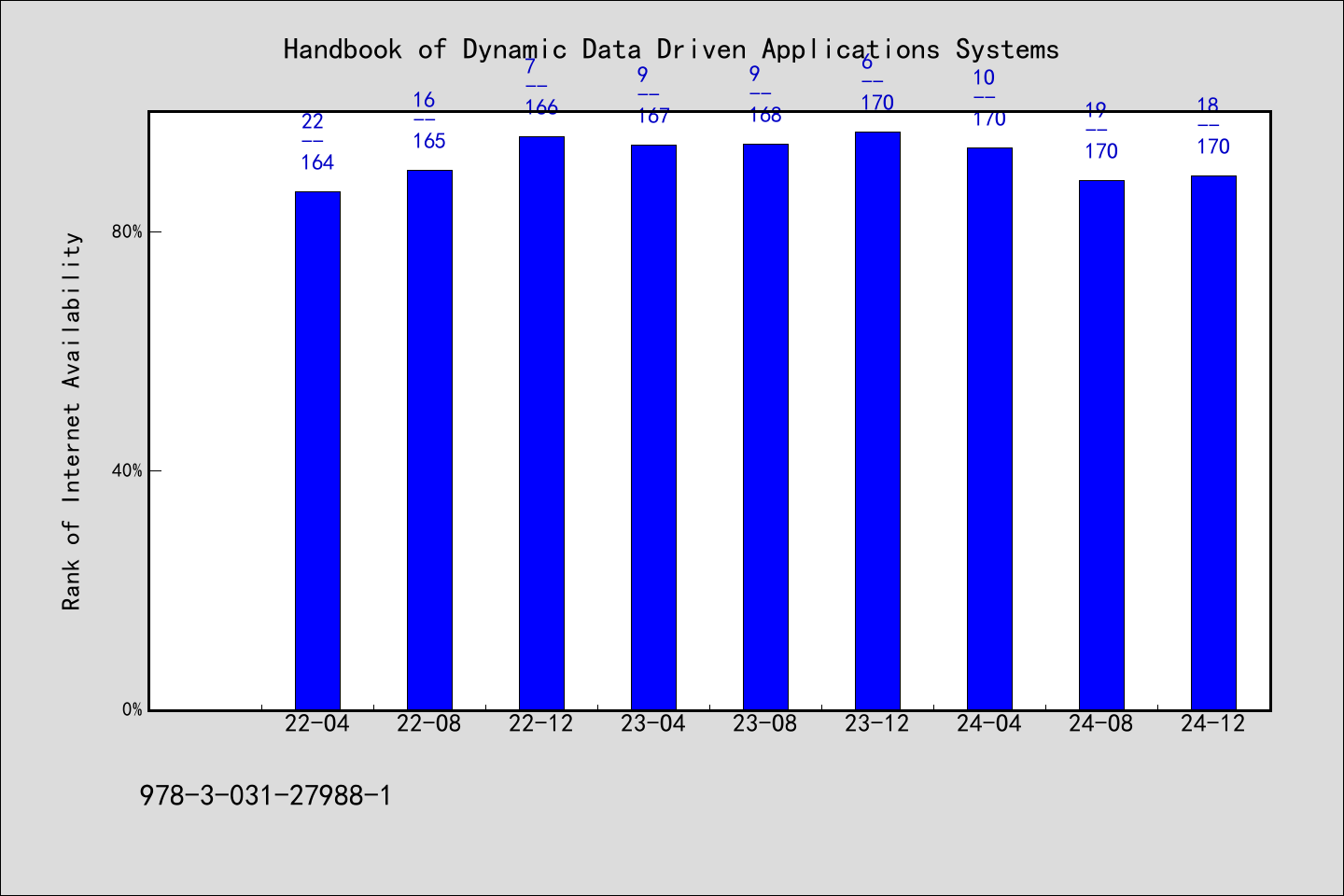Click the x-axis label 22-12
Screen dimensions: 1344x896
tap(541, 724)
